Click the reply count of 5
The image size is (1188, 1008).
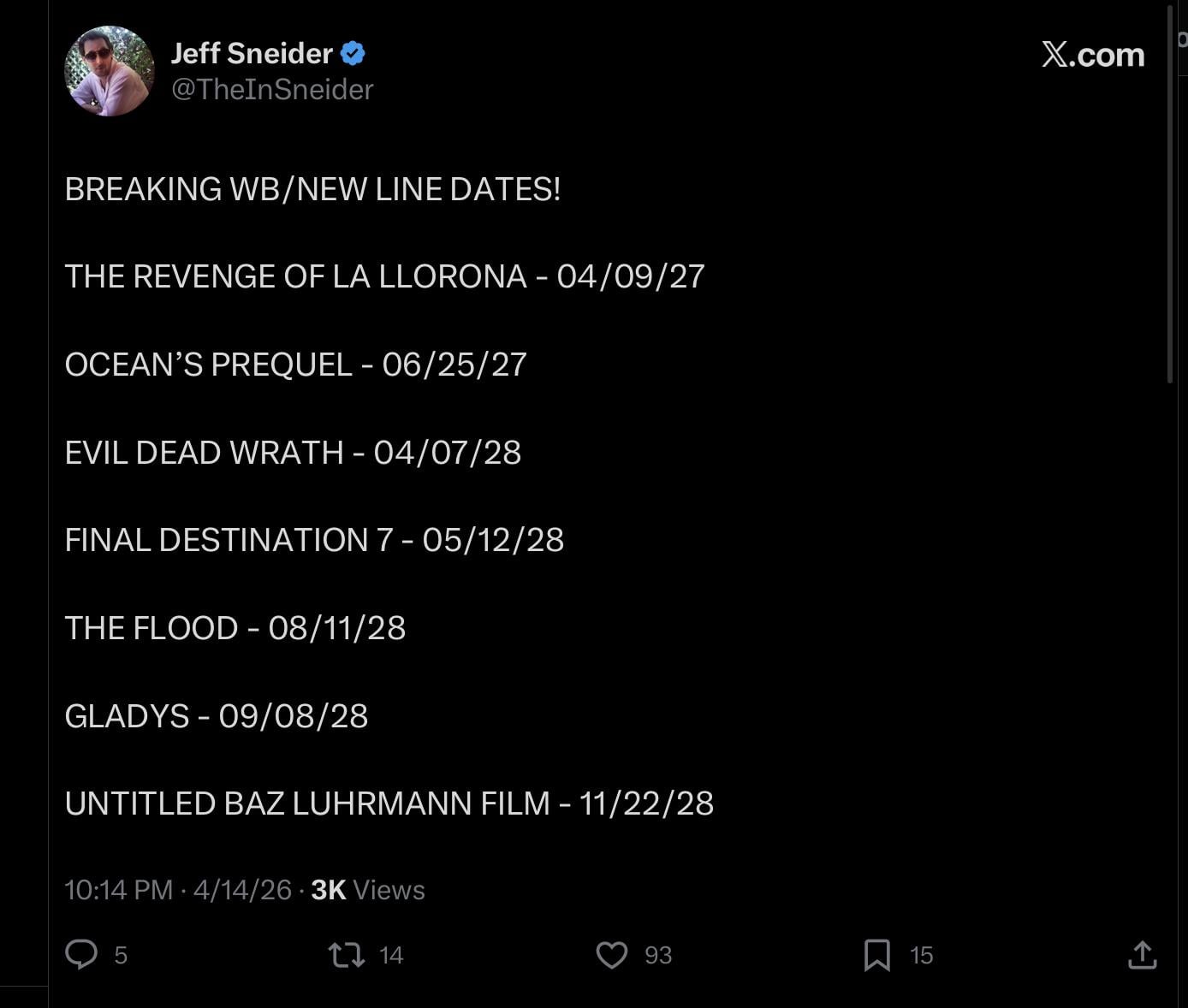121,955
